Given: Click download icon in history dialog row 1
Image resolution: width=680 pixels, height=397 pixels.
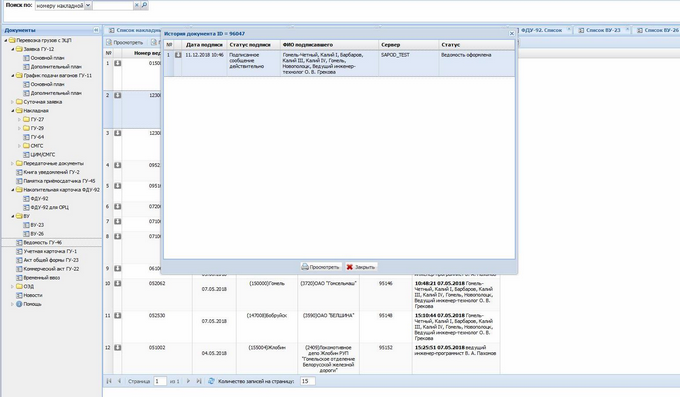Looking at the screenshot, I should coord(178,55).
